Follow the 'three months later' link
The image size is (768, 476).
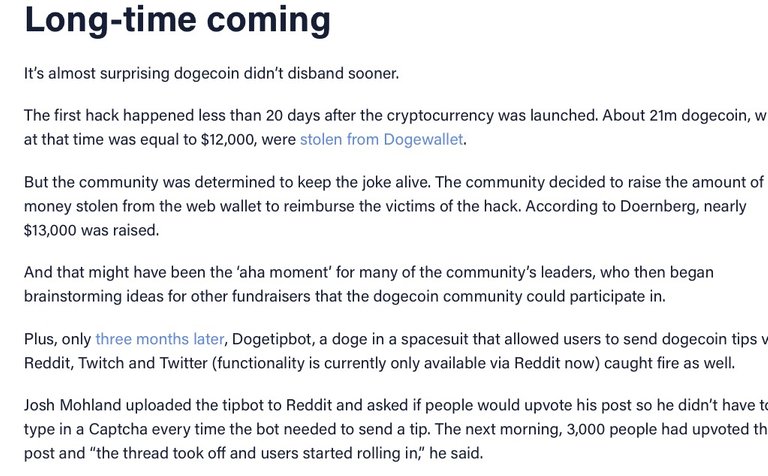click(x=160, y=339)
